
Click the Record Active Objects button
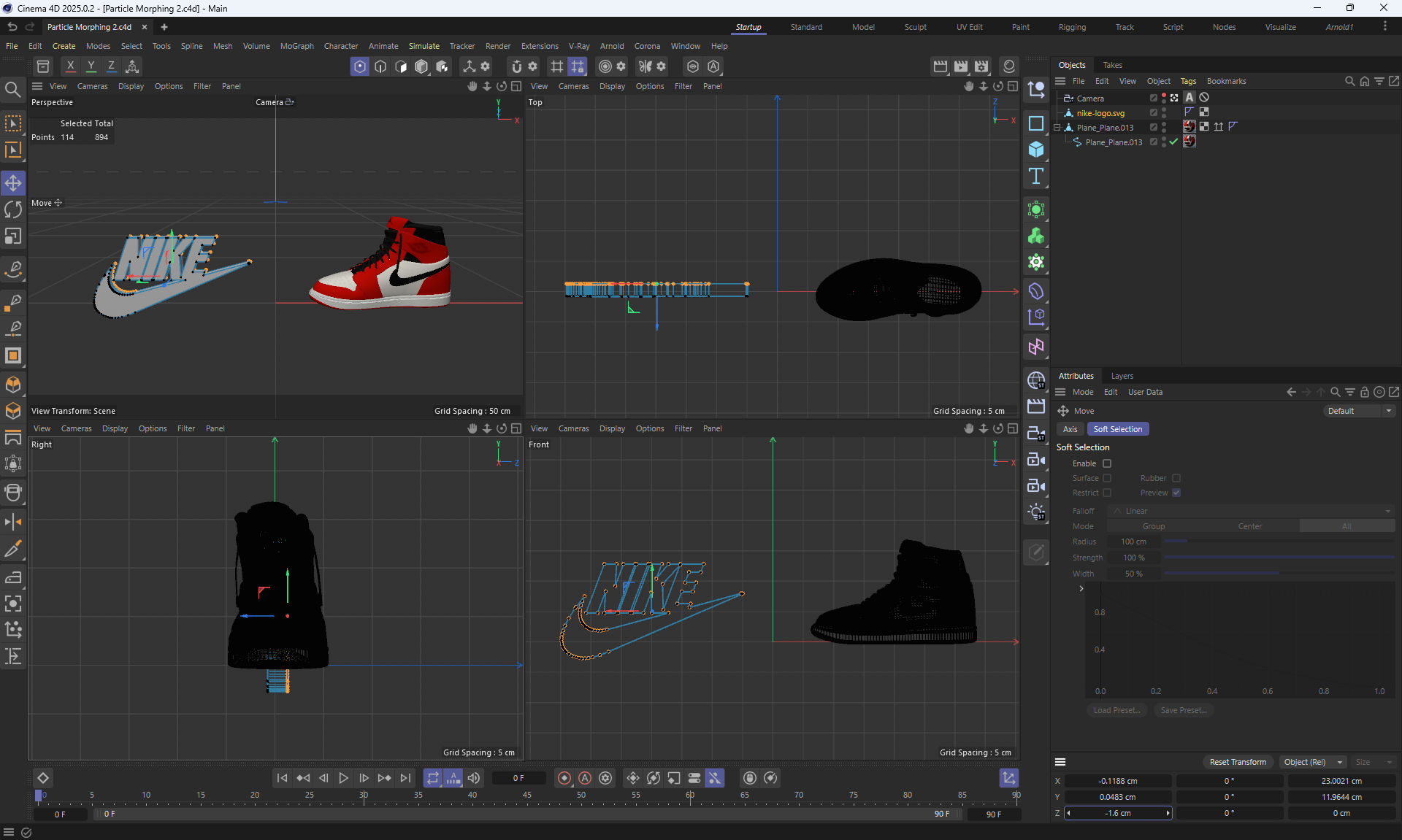(x=564, y=778)
